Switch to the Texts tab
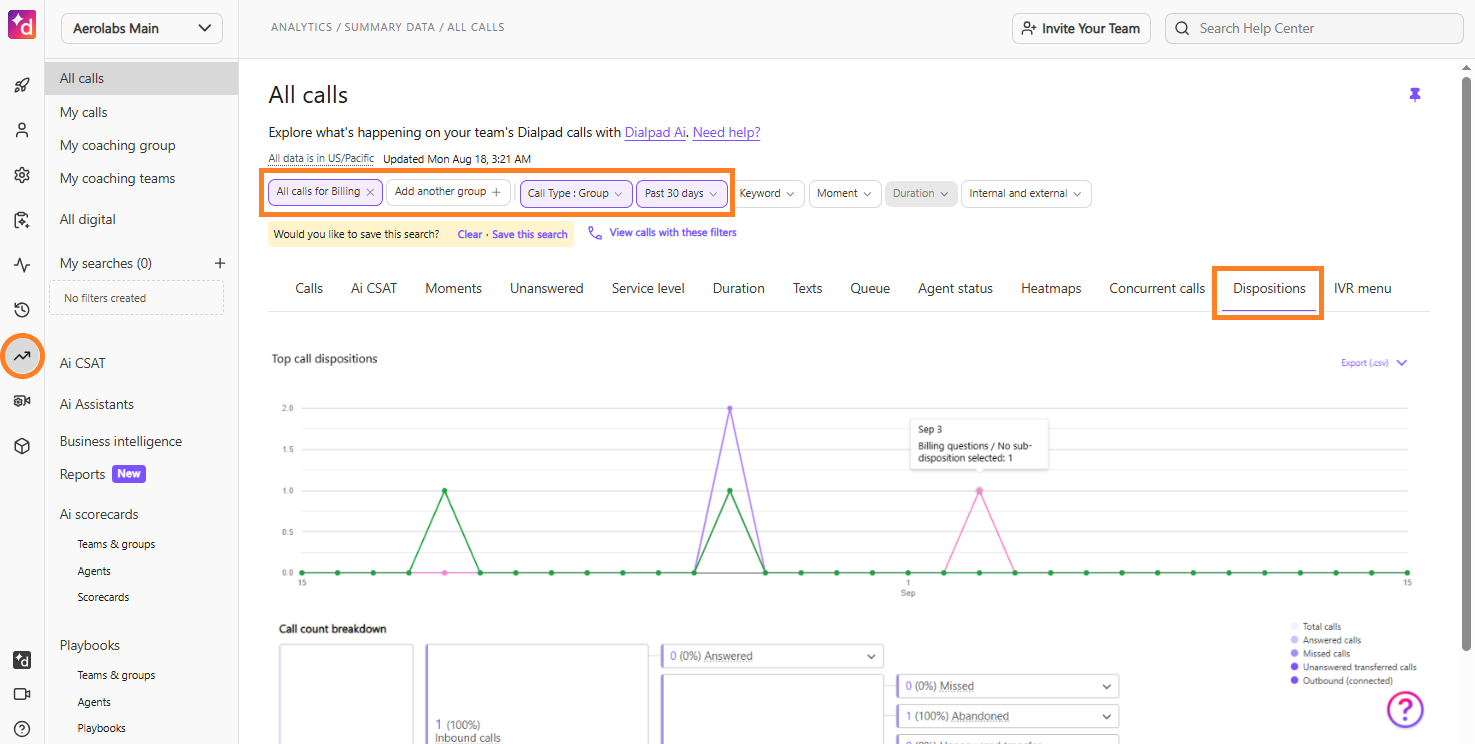Image resolution: width=1475 pixels, height=744 pixels. [807, 288]
